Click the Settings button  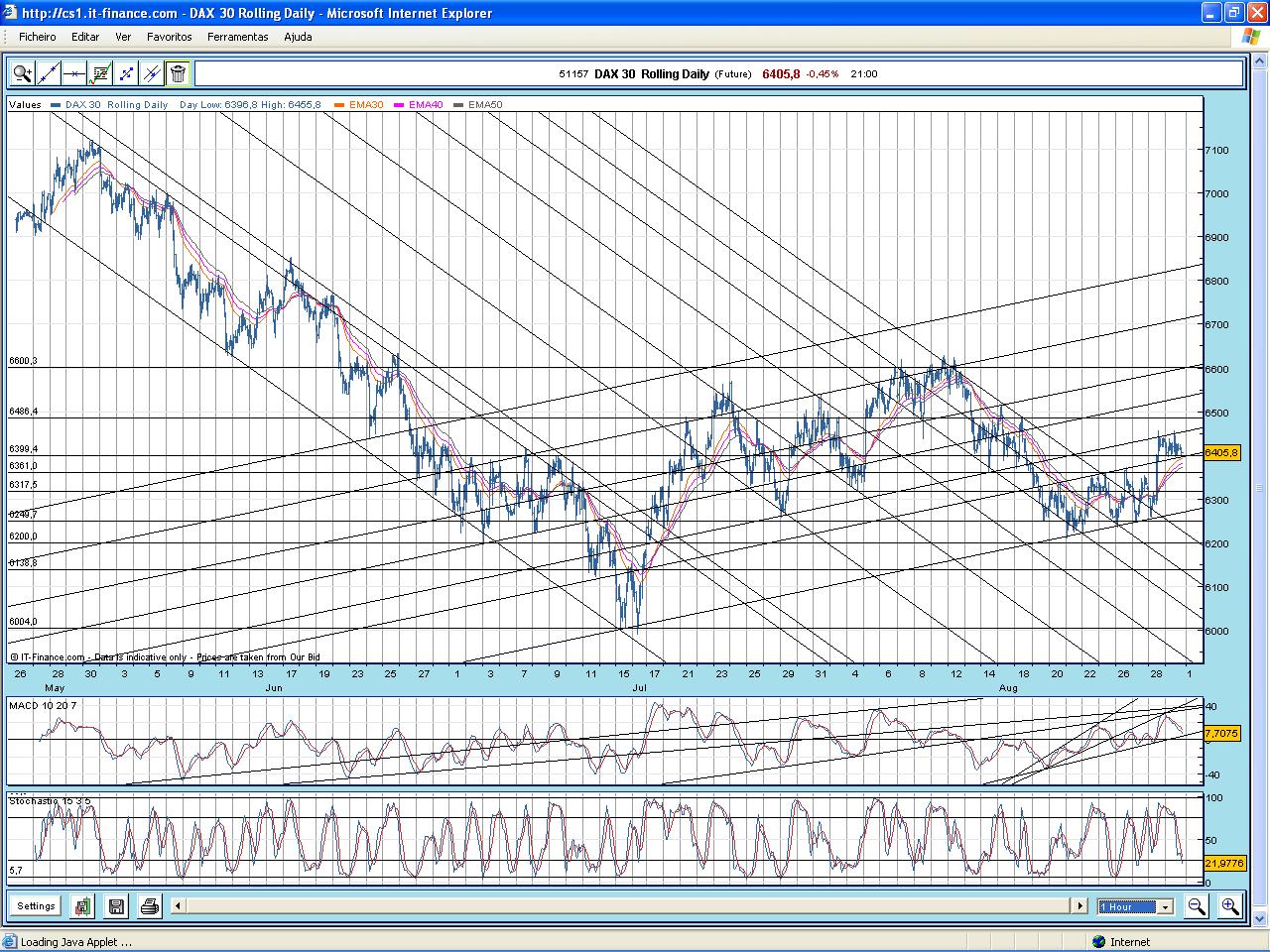point(36,905)
